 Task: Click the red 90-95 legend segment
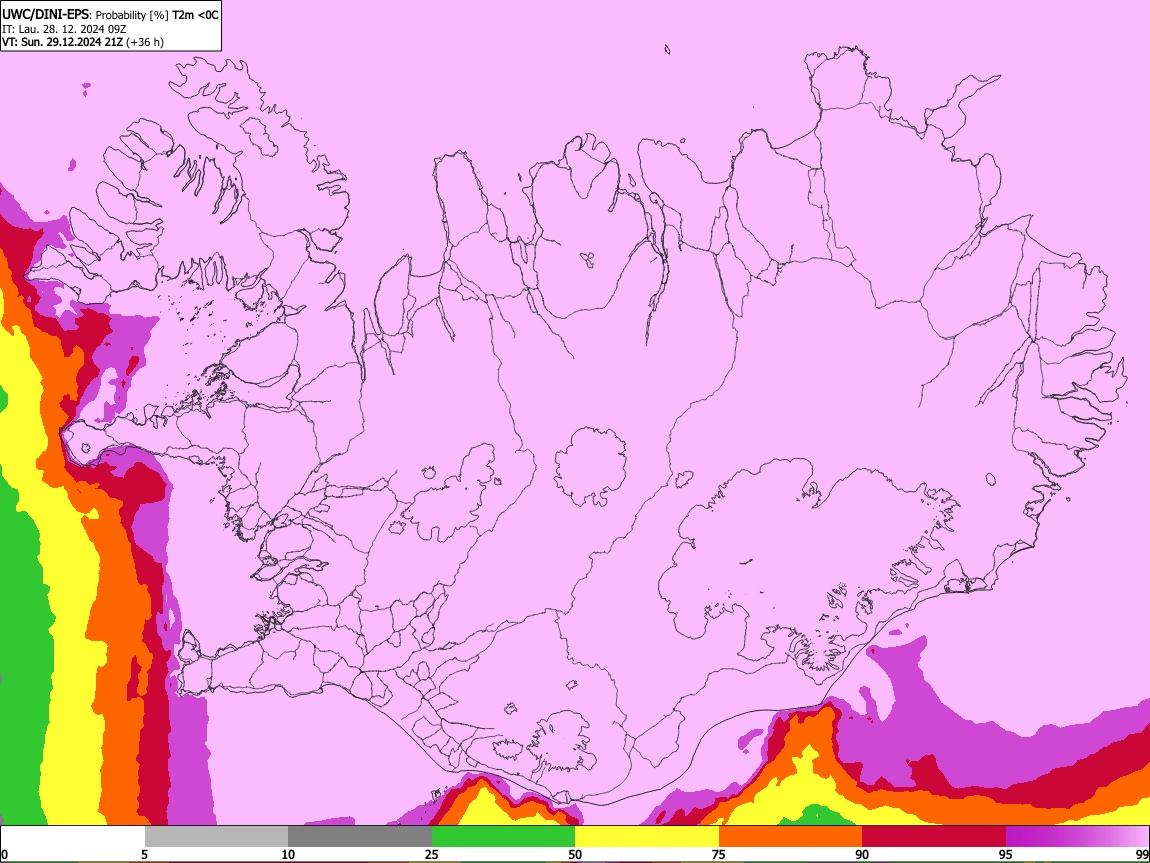click(x=934, y=837)
